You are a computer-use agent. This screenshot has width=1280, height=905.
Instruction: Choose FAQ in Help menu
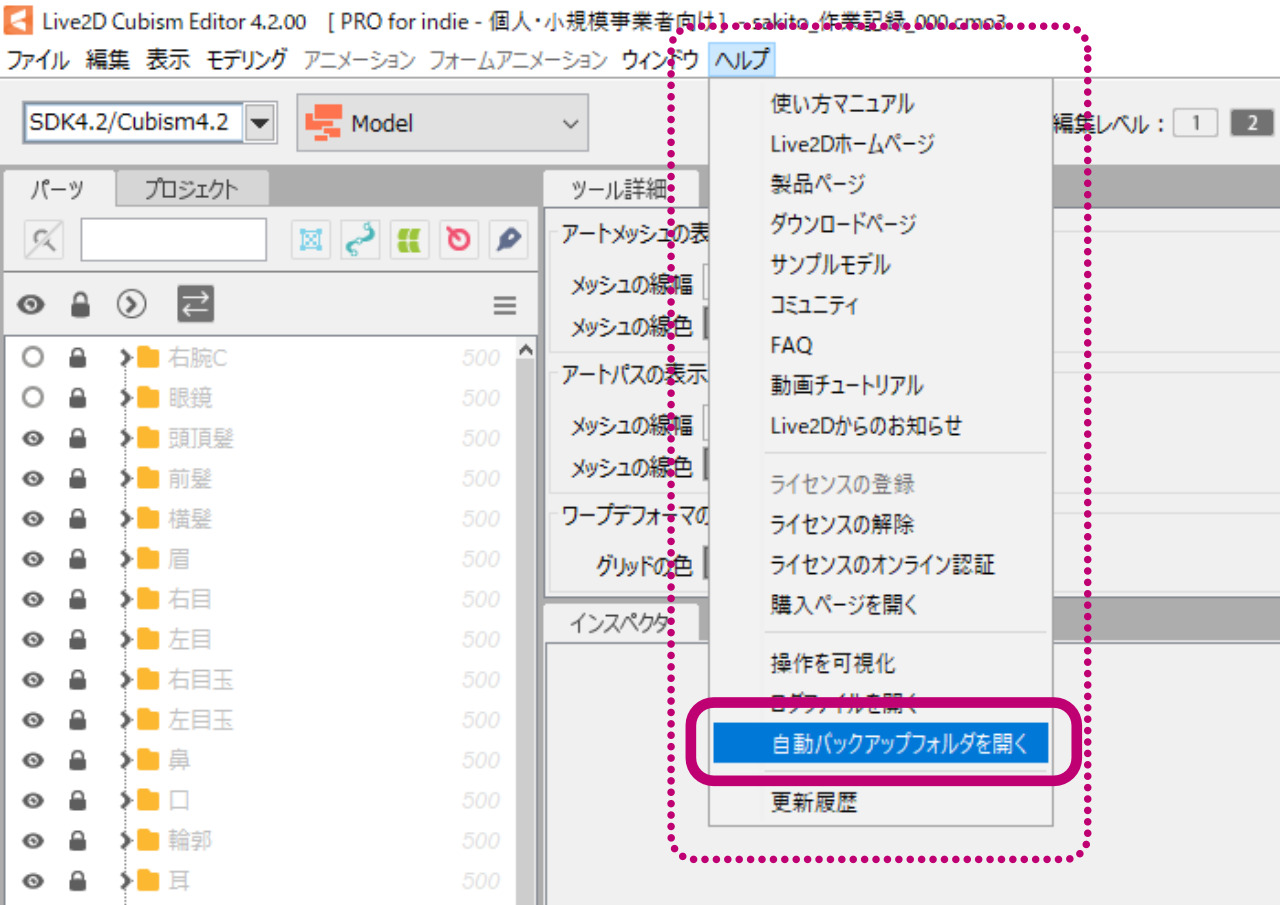coord(880,345)
